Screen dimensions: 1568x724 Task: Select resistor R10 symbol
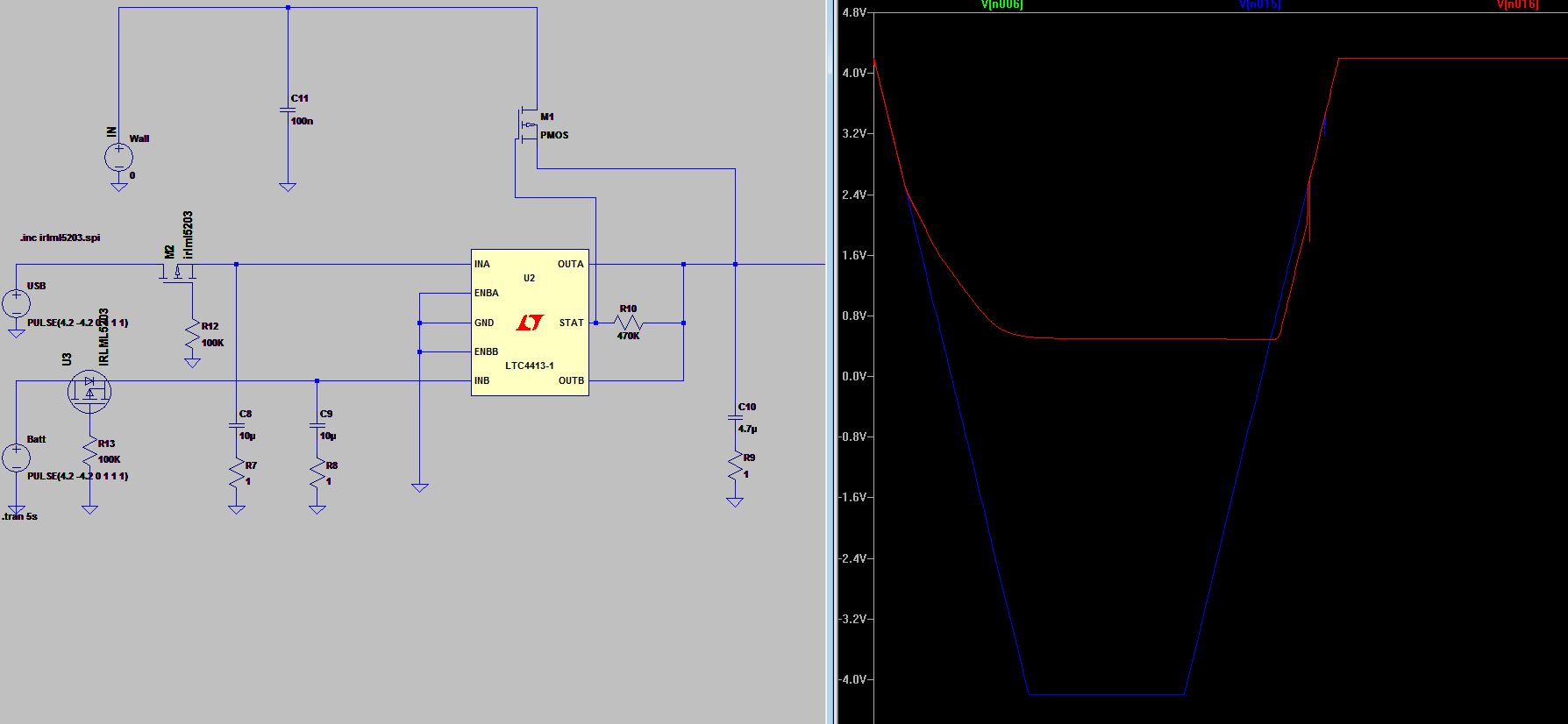point(628,323)
